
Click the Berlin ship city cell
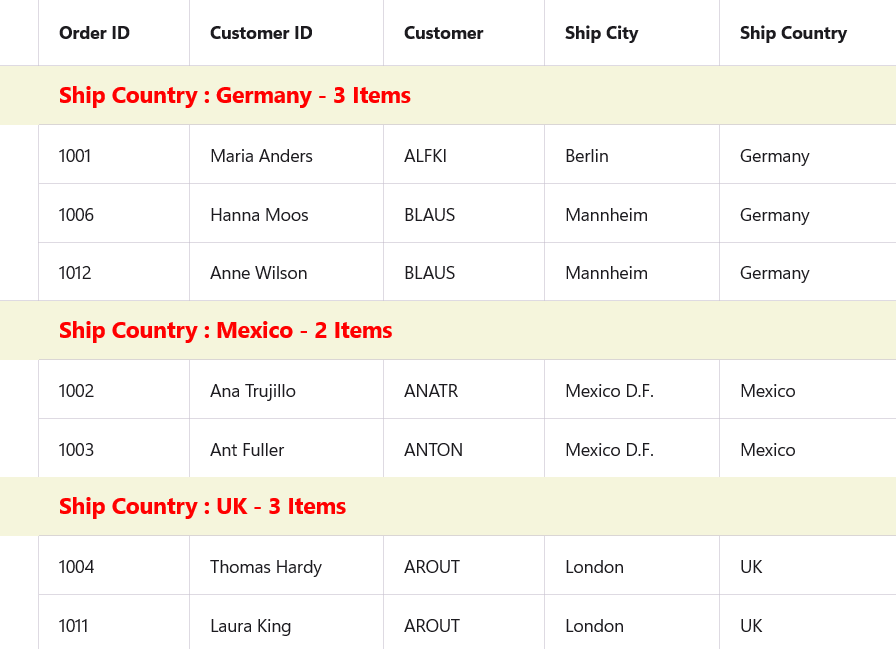tap(586, 156)
